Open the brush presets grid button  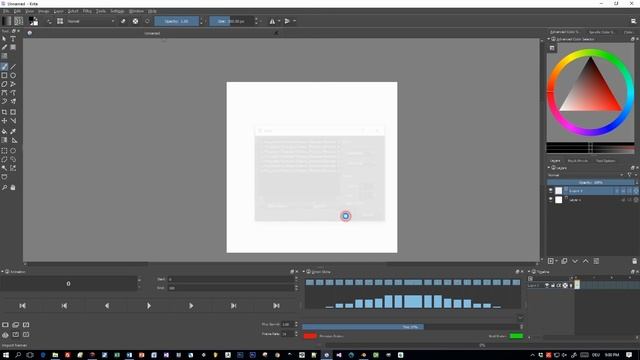[60, 21]
